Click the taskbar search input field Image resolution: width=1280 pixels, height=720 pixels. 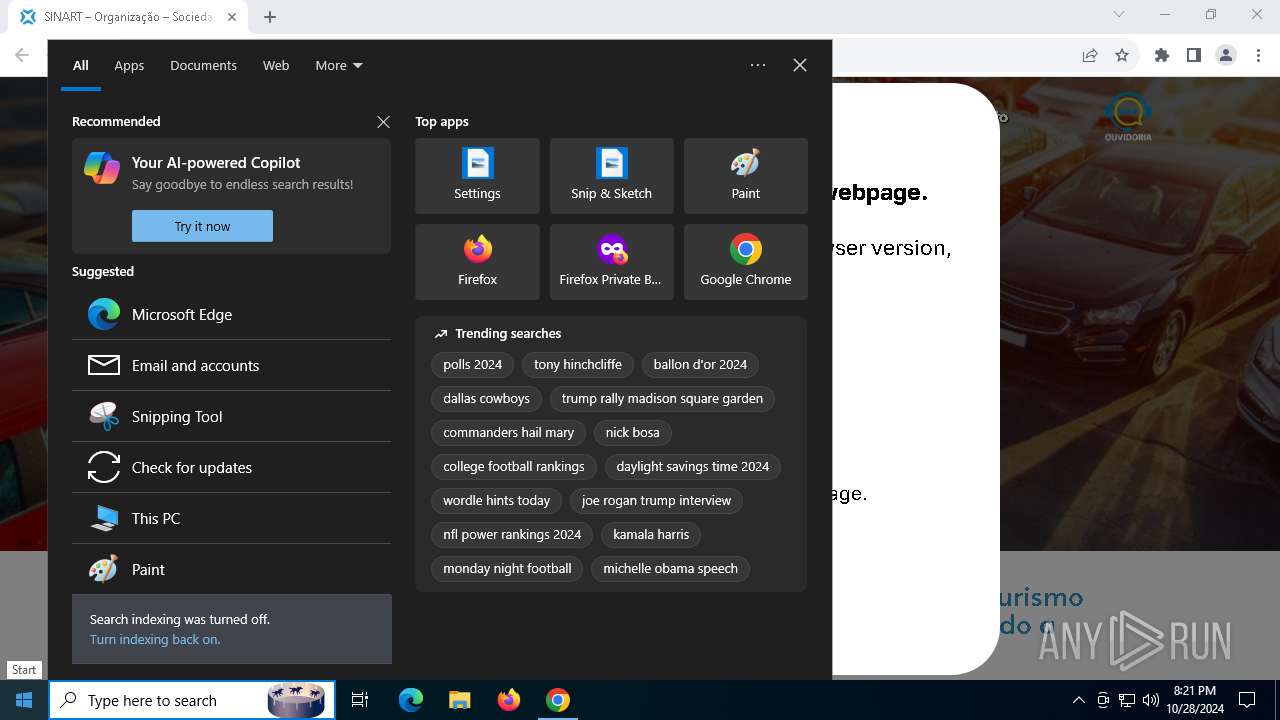[x=190, y=700]
